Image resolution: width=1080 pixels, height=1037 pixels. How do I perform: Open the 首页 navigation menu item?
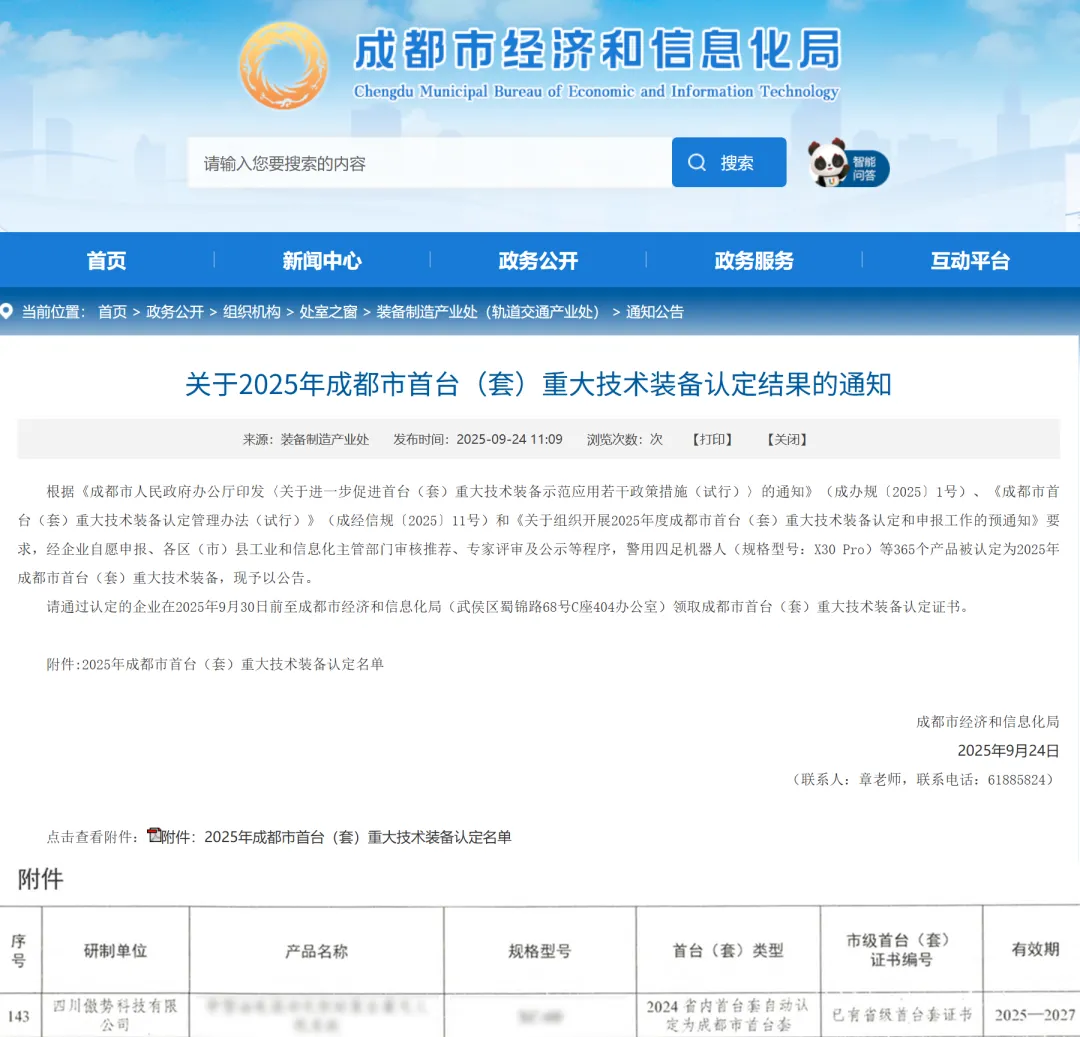click(x=107, y=261)
